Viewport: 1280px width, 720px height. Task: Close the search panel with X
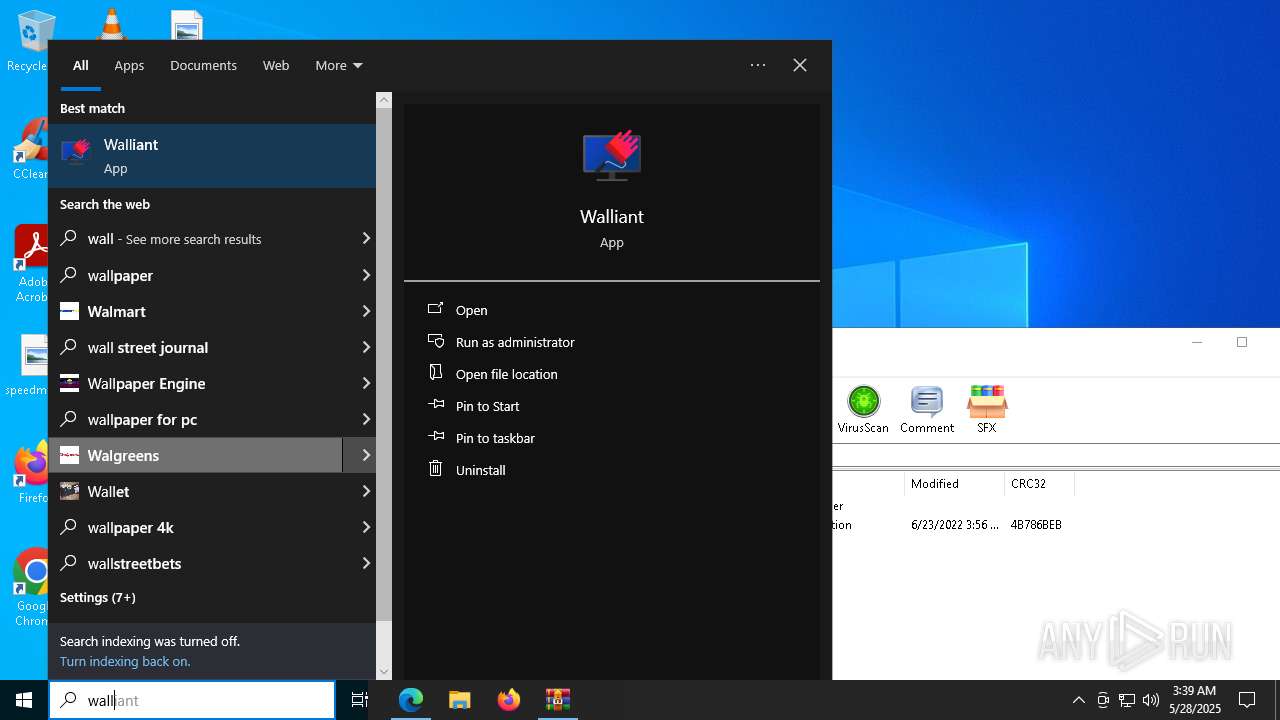tap(800, 65)
